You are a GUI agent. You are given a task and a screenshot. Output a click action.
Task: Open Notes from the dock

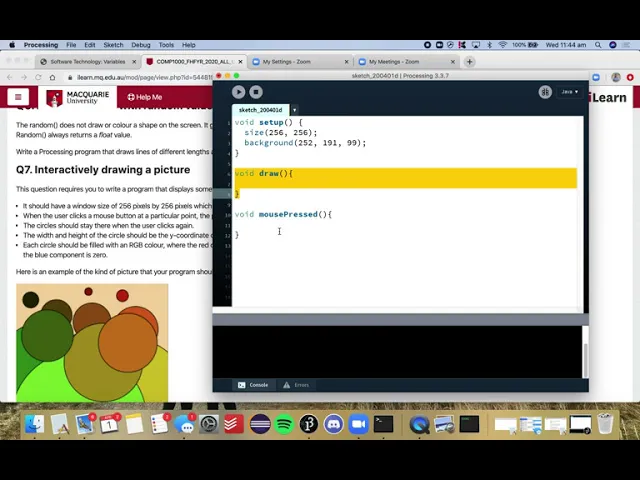[x=134, y=424]
